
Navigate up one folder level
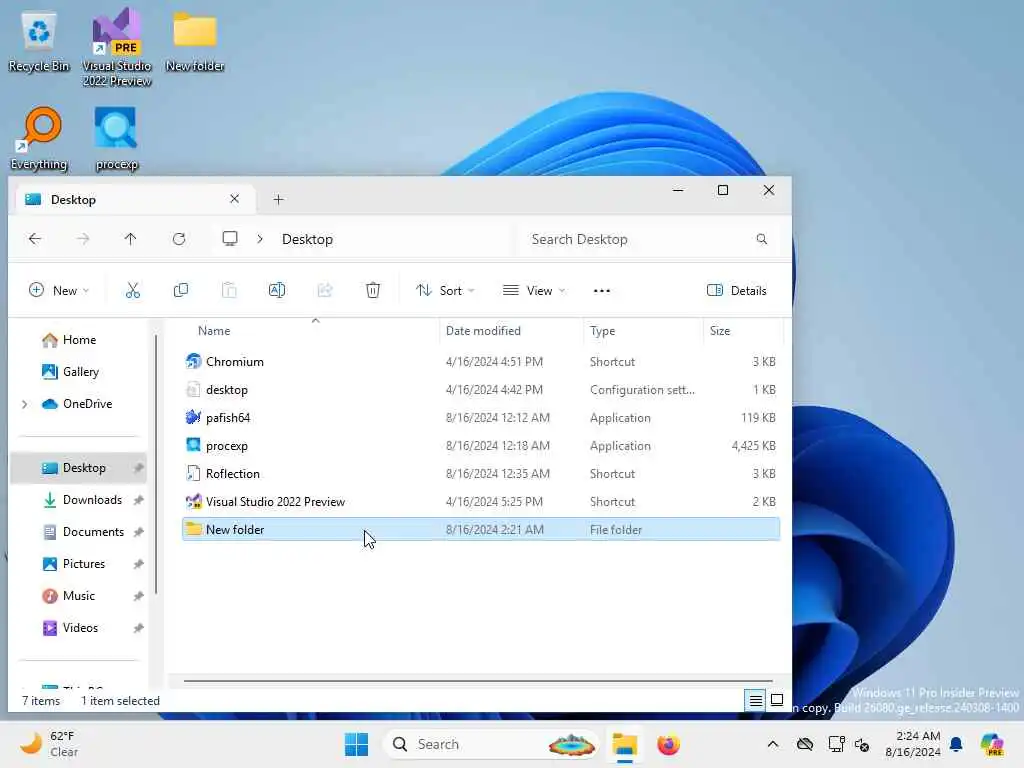(x=131, y=239)
